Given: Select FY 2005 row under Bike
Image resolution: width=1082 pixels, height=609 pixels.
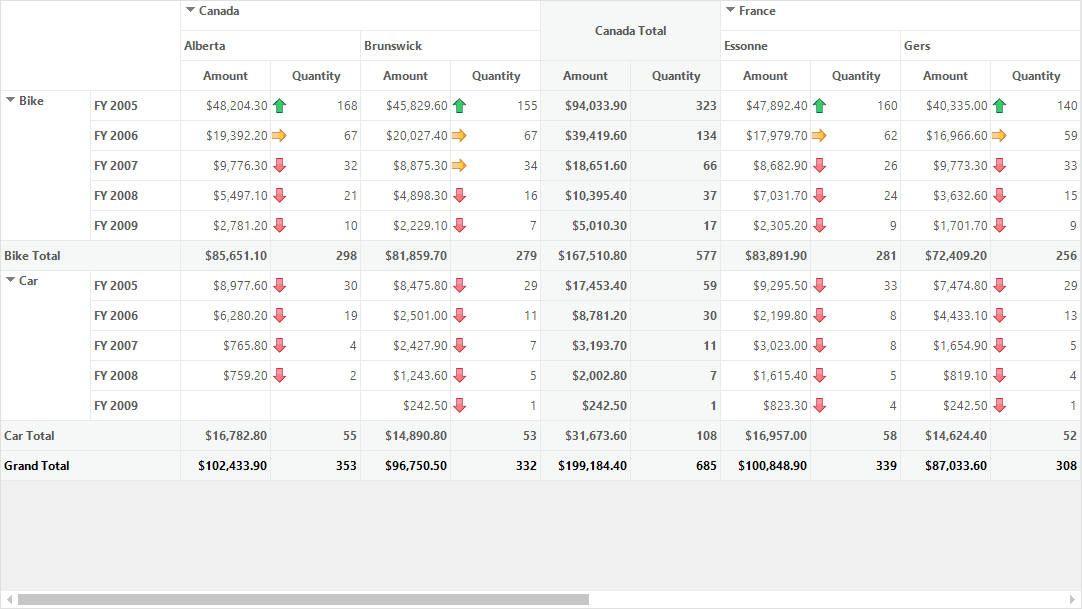Looking at the screenshot, I should tap(135, 106).
